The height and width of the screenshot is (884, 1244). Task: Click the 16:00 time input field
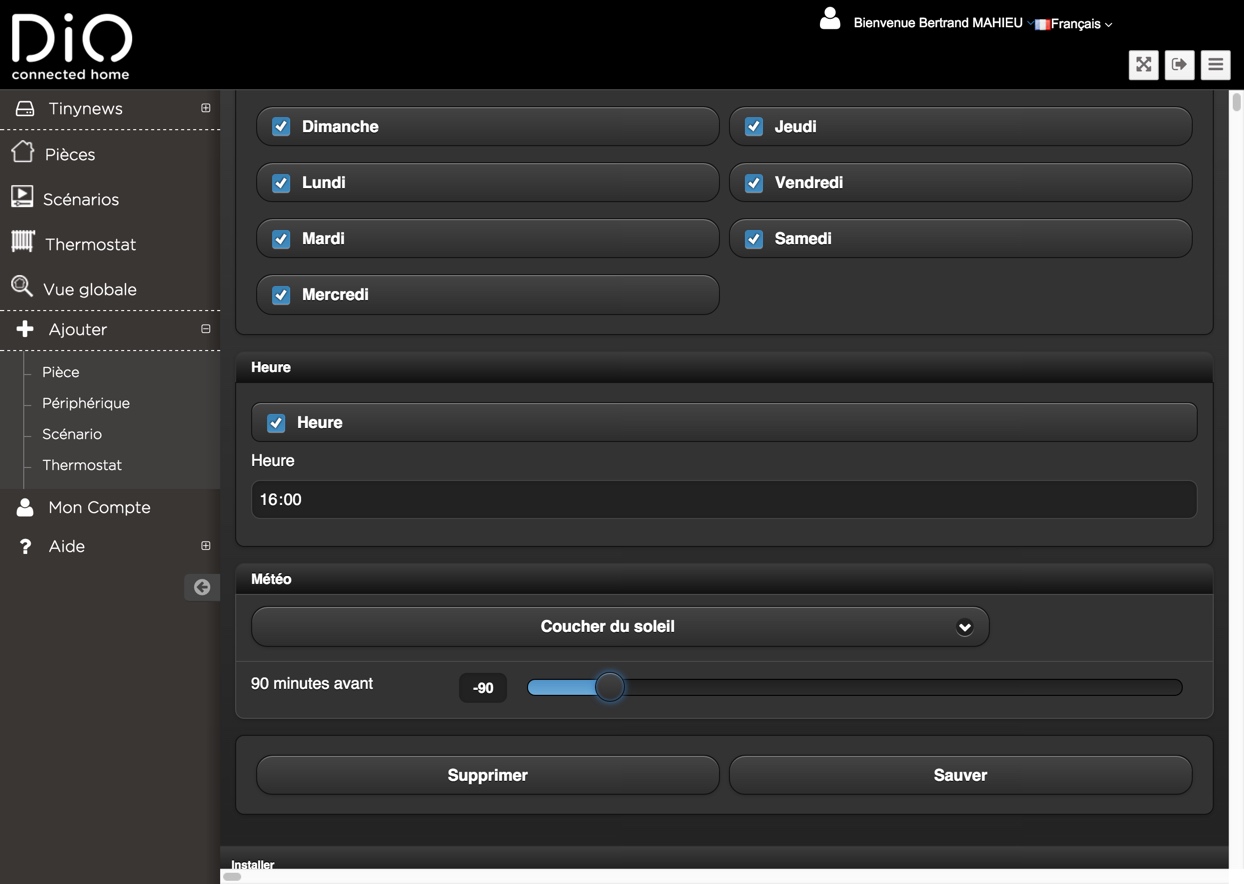point(723,499)
